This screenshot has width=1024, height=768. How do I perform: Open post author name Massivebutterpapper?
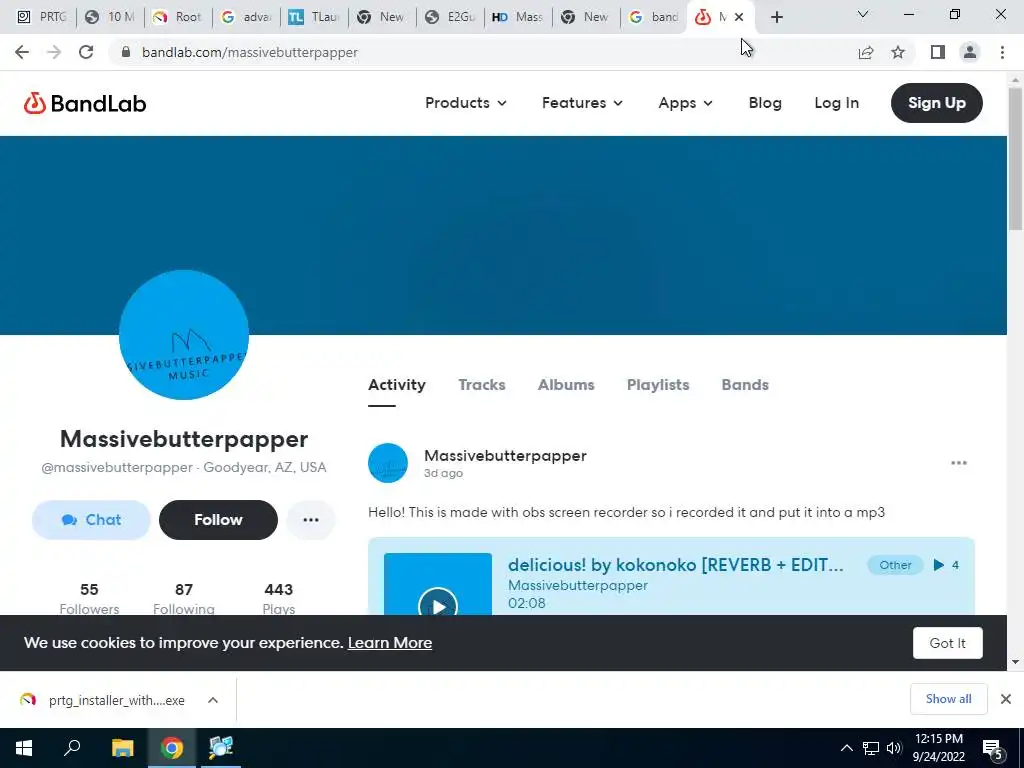point(505,456)
